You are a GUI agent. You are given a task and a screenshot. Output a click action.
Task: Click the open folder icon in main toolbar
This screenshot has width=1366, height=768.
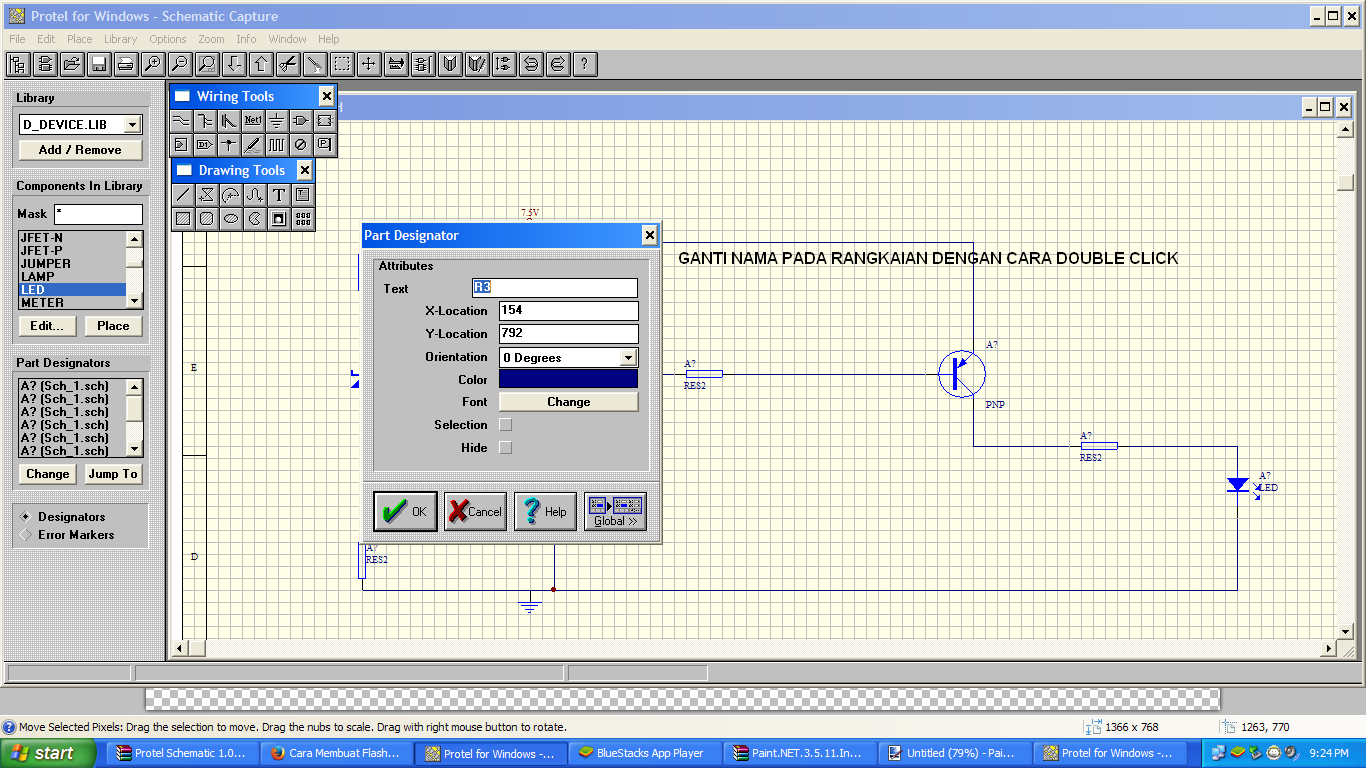pos(71,64)
